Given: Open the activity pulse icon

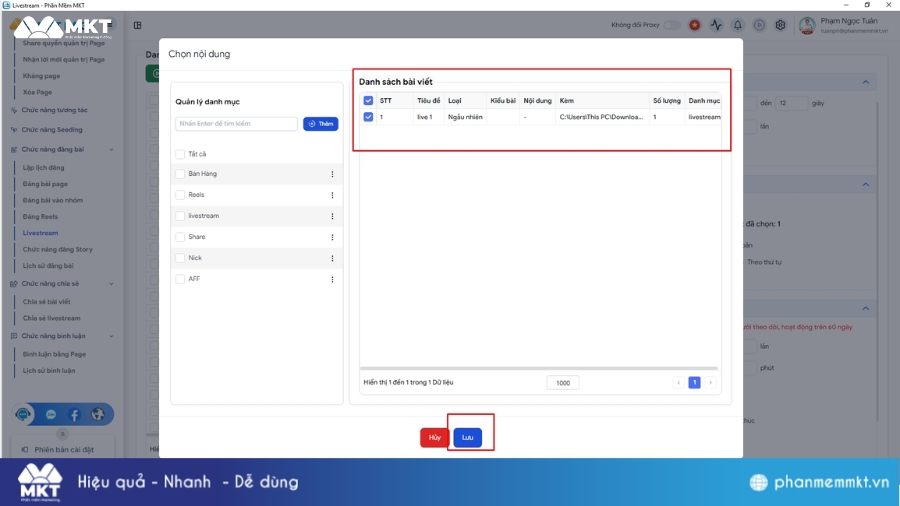Looking at the screenshot, I should [716, 25].
